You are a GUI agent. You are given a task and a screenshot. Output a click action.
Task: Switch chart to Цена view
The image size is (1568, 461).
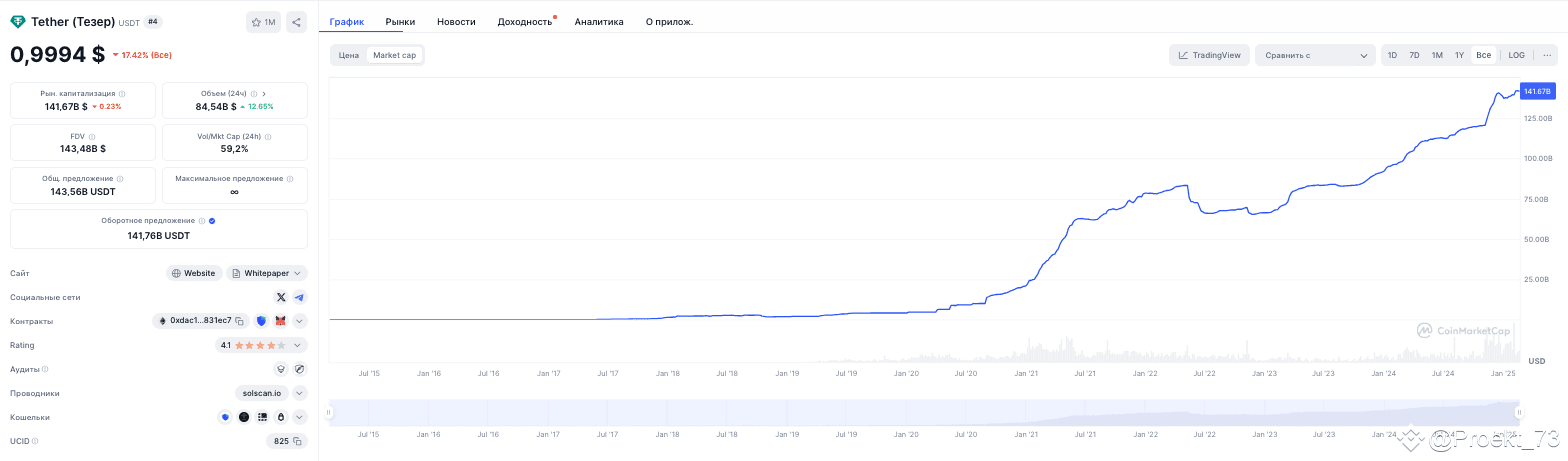pos(349,55)
